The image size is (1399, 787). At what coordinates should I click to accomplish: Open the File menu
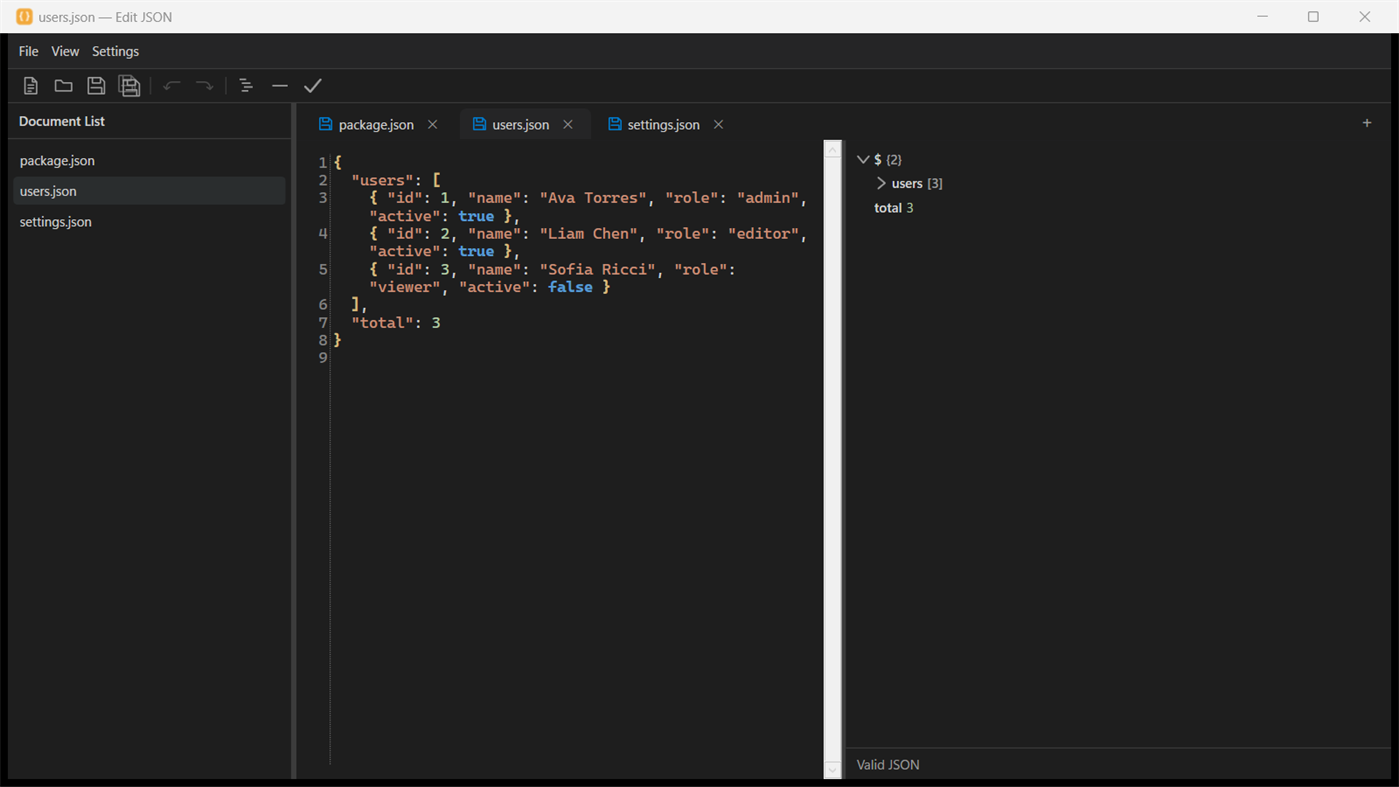(x=29, y=51)
